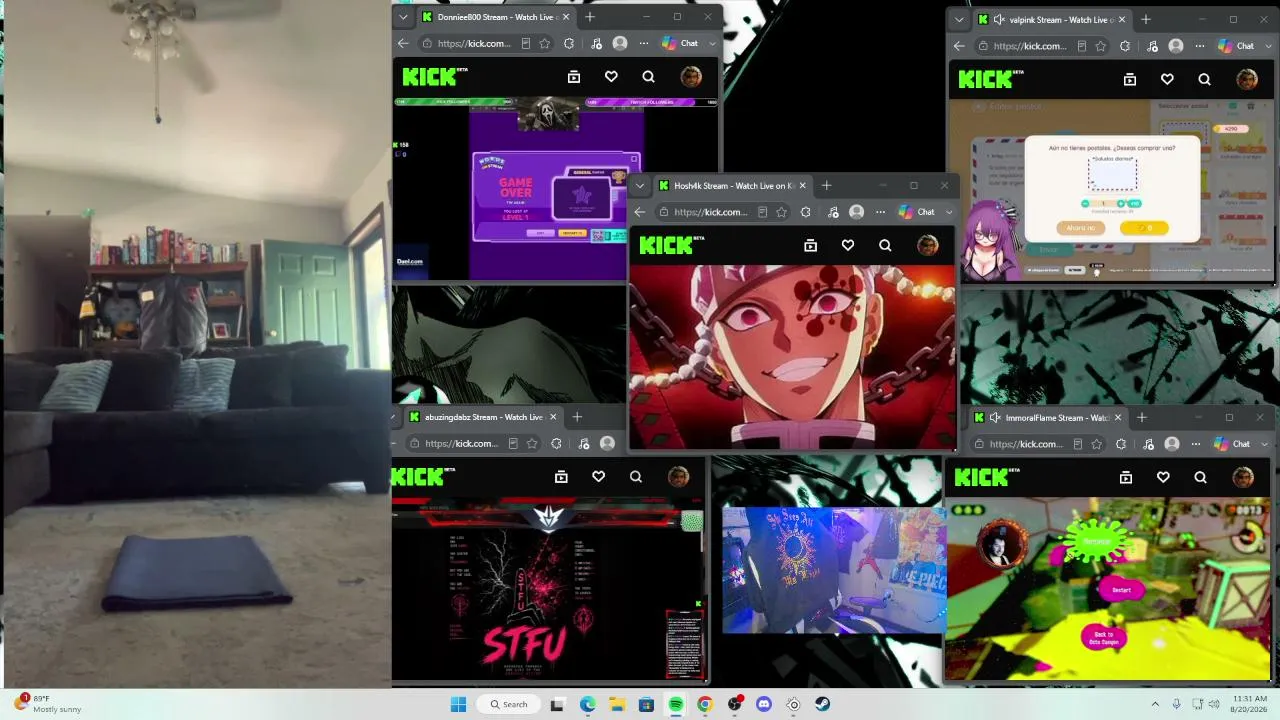Image resolution: width=1280 pixels, height=720 pixels.
Task: Go back in the valpink browser window
Action: tap(959, 46)
